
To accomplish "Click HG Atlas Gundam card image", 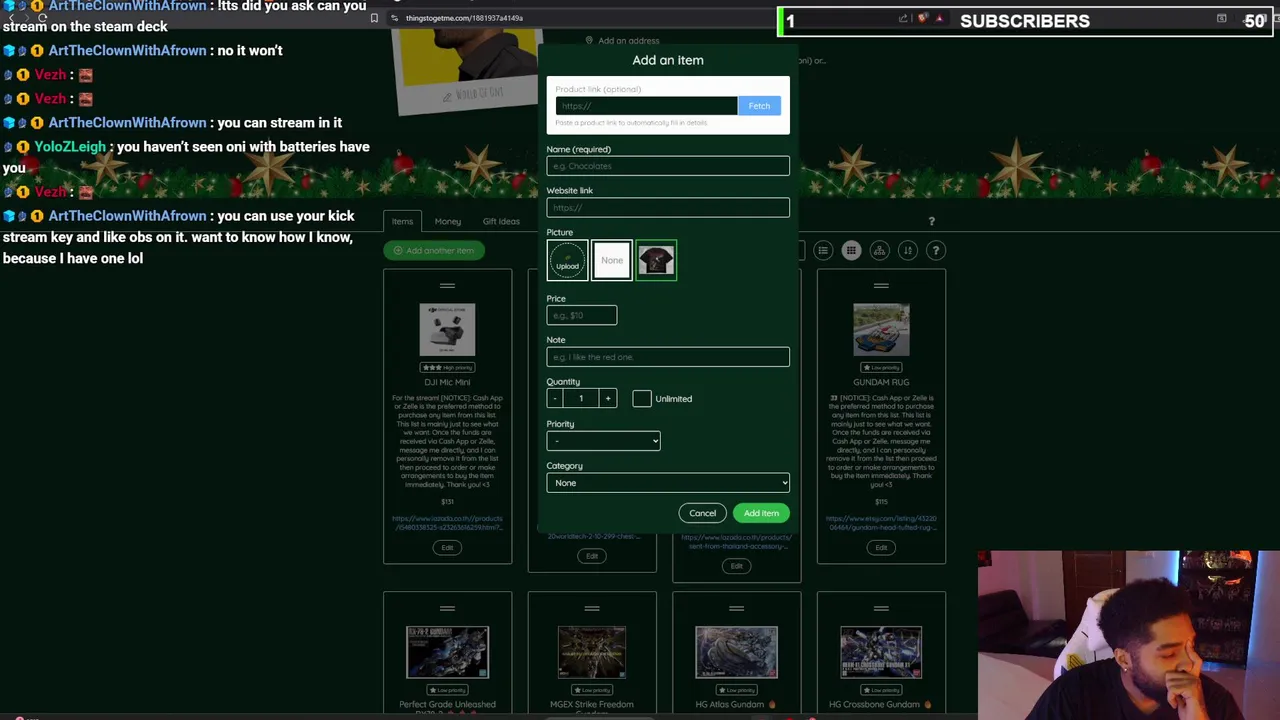I will (x=736, y=652).
